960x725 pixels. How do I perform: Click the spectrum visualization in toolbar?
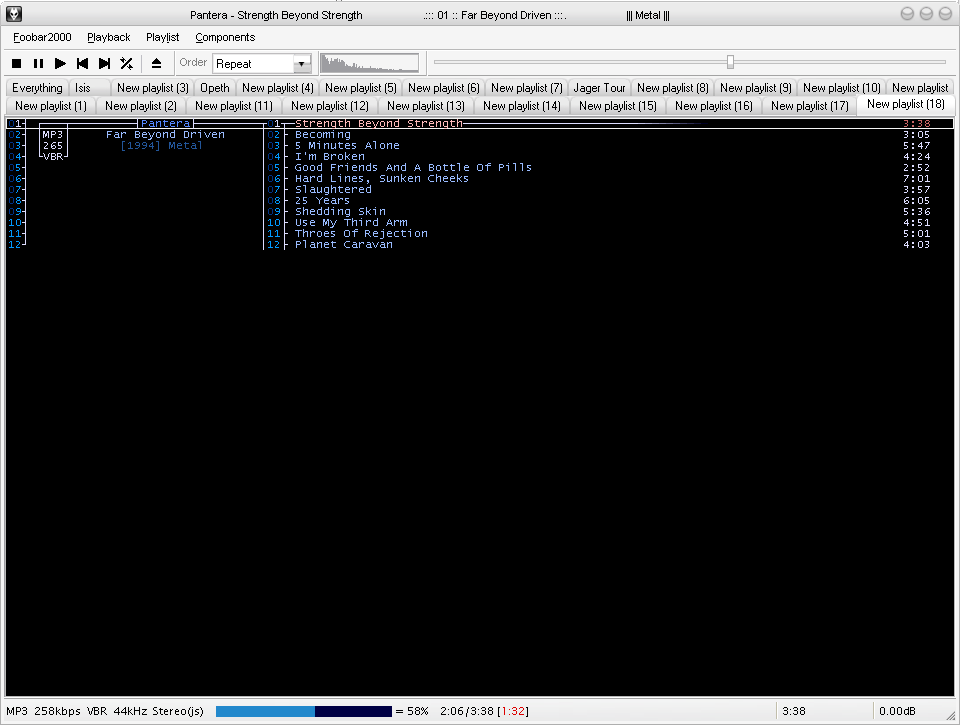click(369, 63)
